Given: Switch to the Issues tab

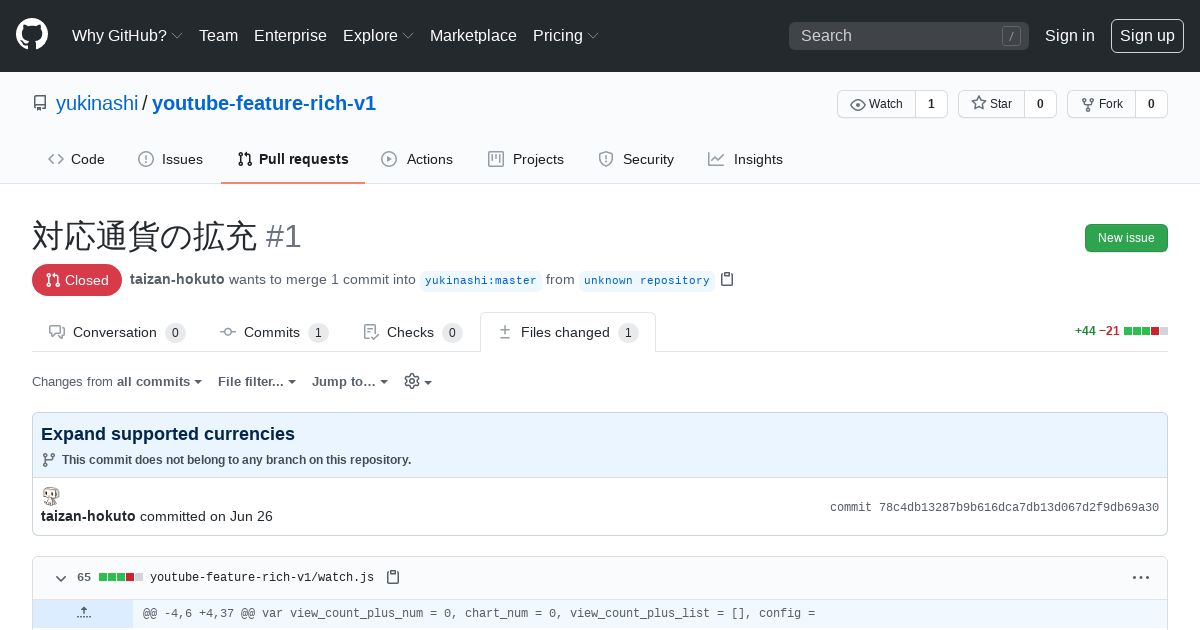Looking at the screenshot, I should coord(170,159).
